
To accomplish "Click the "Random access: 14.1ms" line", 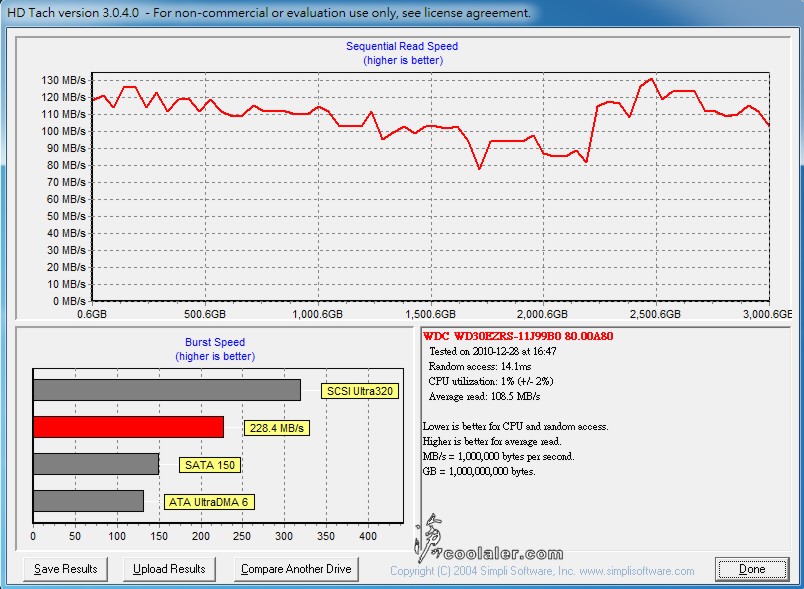I will [480, 366].
